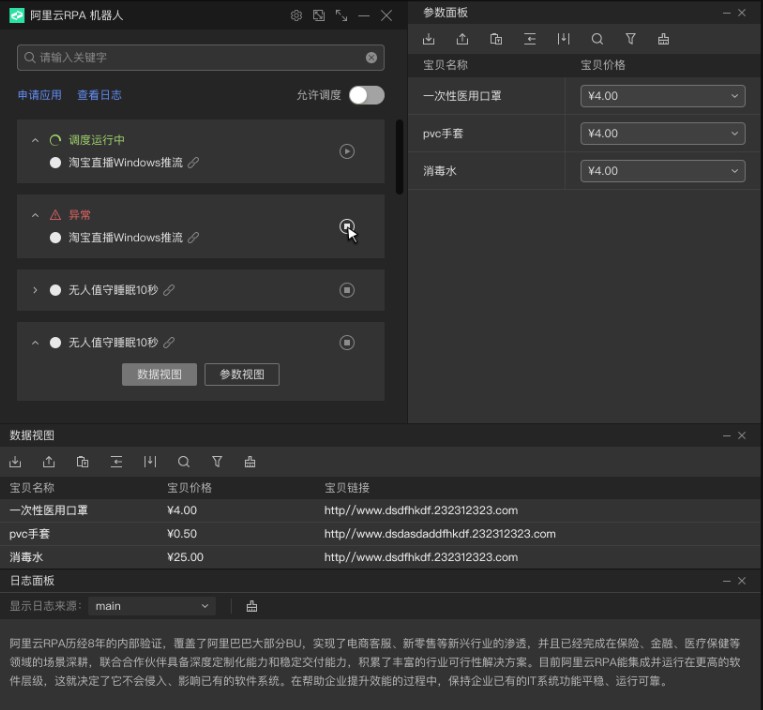Open price dropdown for 消毒水 in 参数面板
Screen dimensions: 763x710
[663, 171]
